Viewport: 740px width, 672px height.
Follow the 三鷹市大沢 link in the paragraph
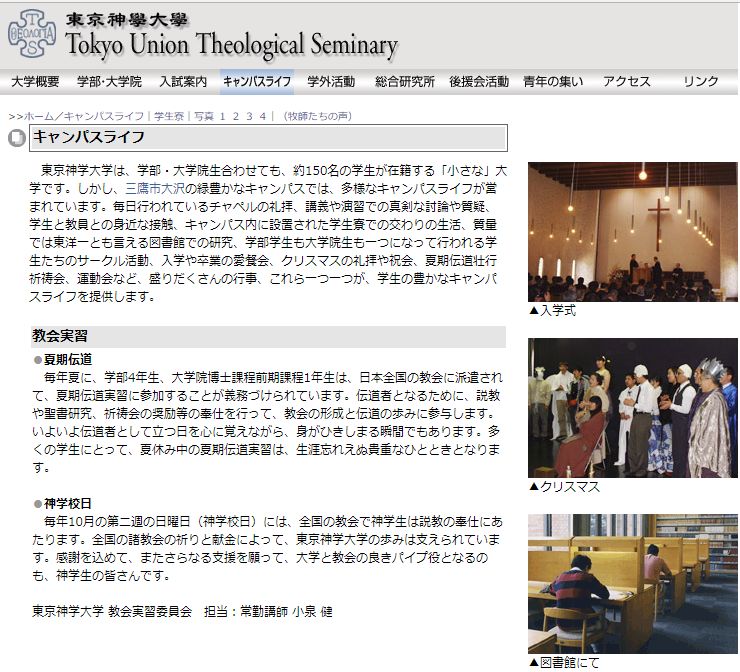click(155, 188)
